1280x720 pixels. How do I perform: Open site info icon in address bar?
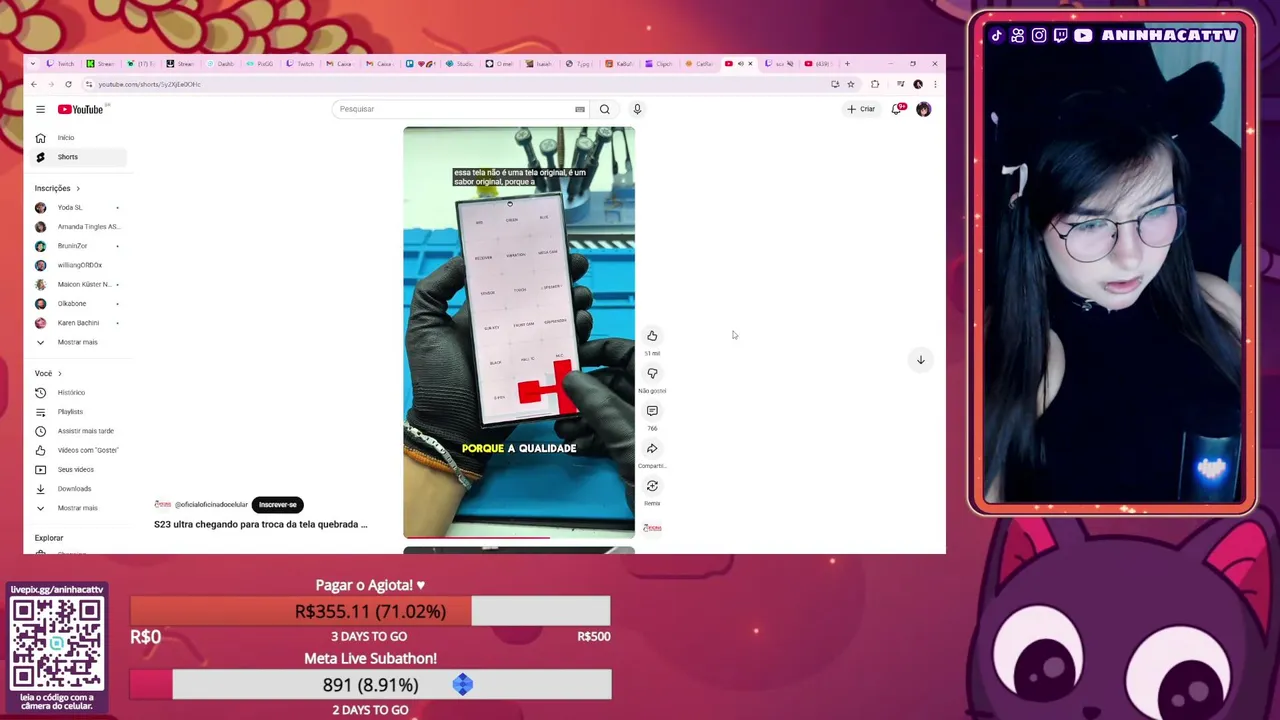click(x=89, y=84)
